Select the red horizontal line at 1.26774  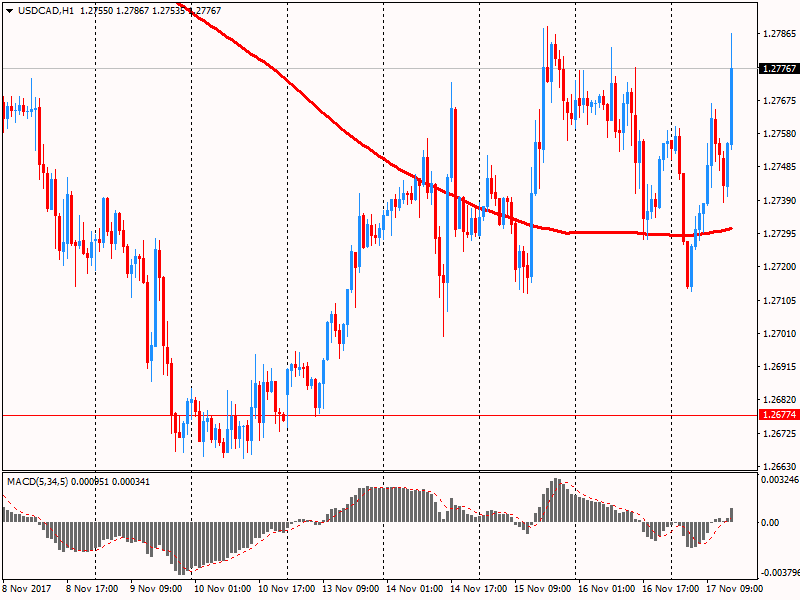(x=380, y=415)
